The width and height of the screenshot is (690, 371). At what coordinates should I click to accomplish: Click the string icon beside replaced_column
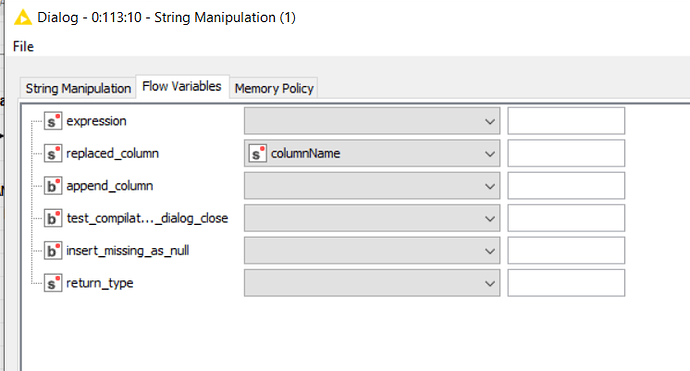tap(53, 154)
